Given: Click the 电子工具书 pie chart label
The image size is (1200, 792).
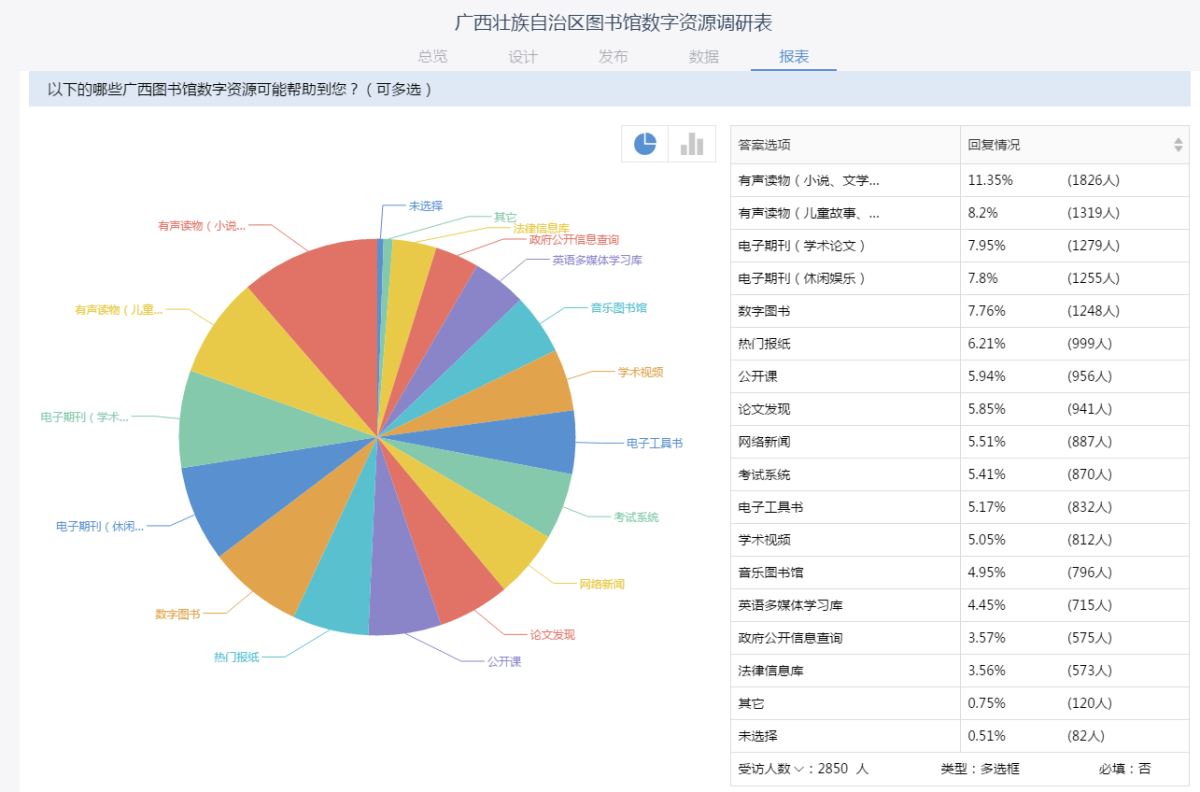Looking at the screenshot, I should (655, 443).
